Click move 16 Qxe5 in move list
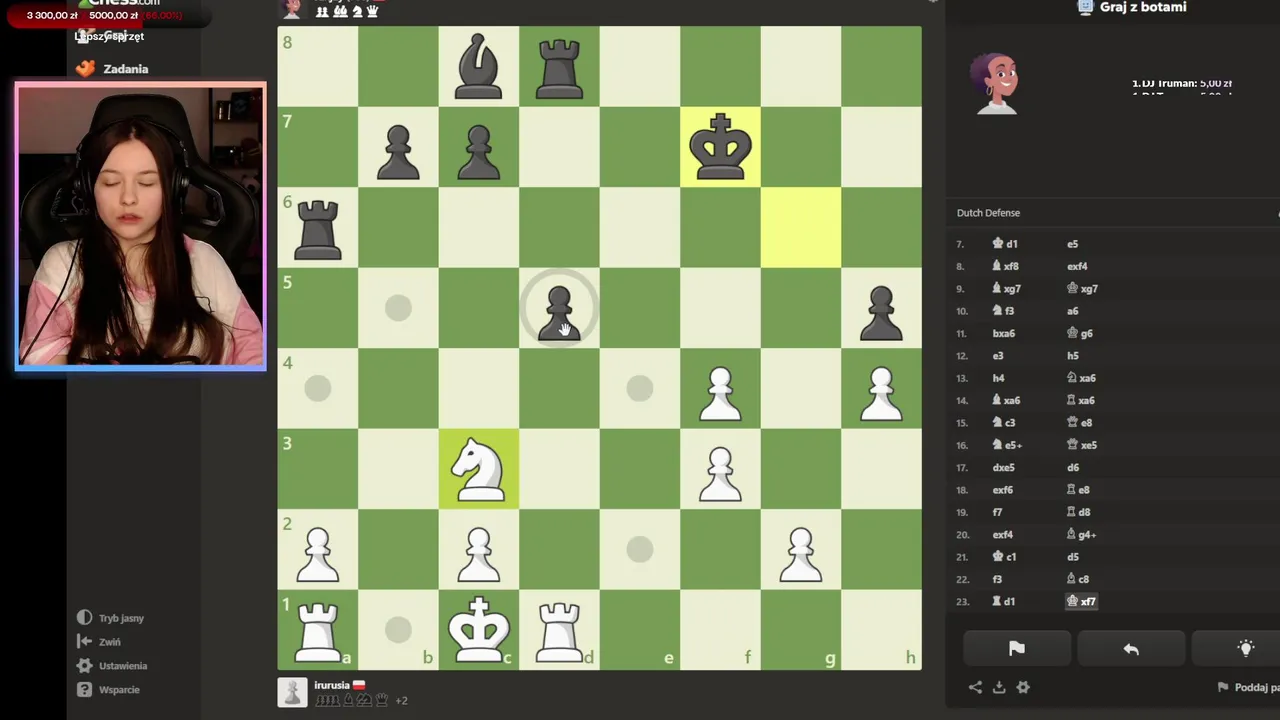 (x=1082, y=445)
